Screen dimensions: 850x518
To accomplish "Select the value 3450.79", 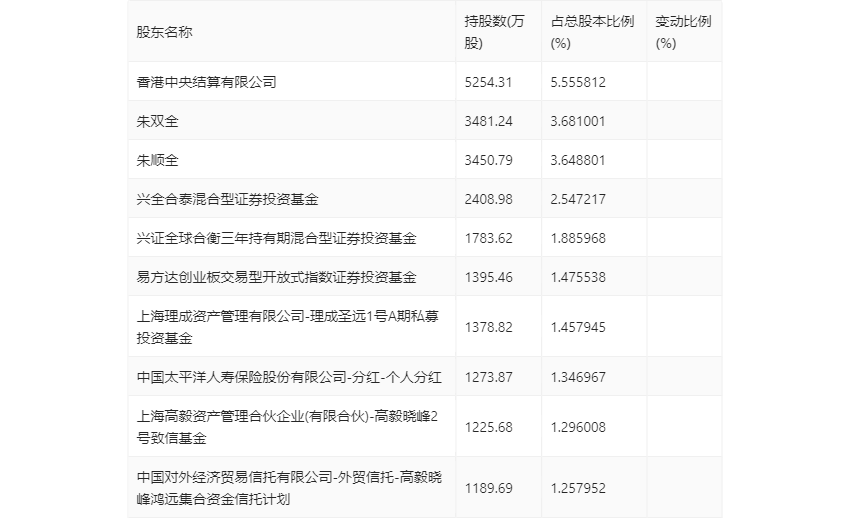I will (x=488, y=160).
